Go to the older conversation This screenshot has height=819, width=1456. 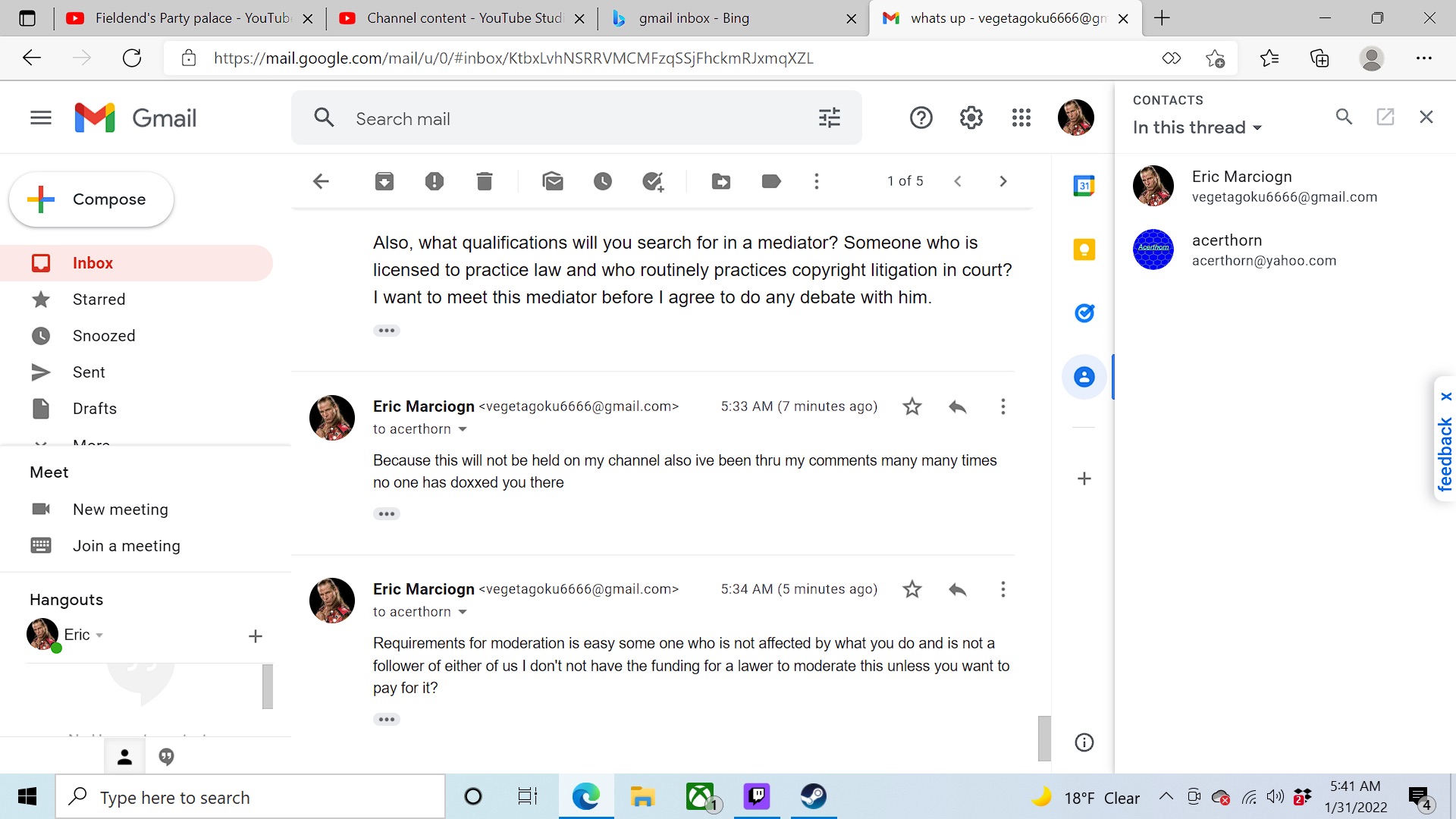click(1003, 181)
